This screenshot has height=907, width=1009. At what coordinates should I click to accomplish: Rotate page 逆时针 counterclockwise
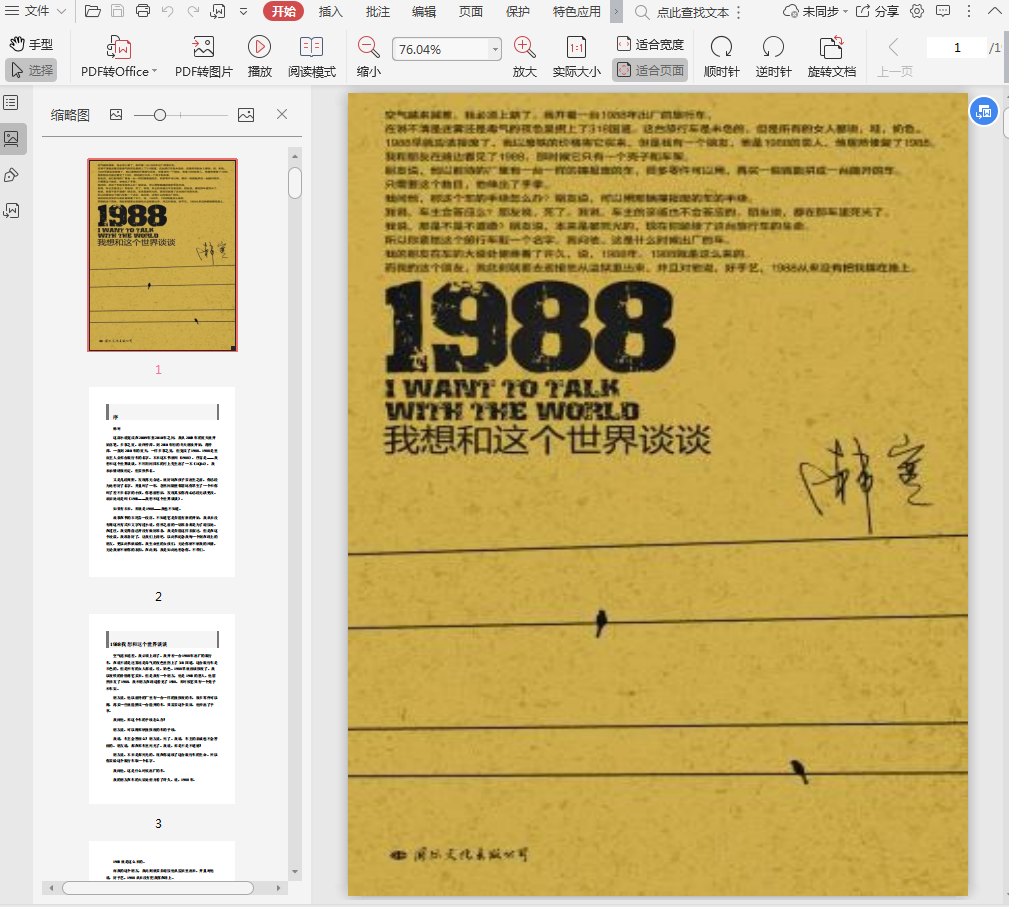(x=773, y=57)
